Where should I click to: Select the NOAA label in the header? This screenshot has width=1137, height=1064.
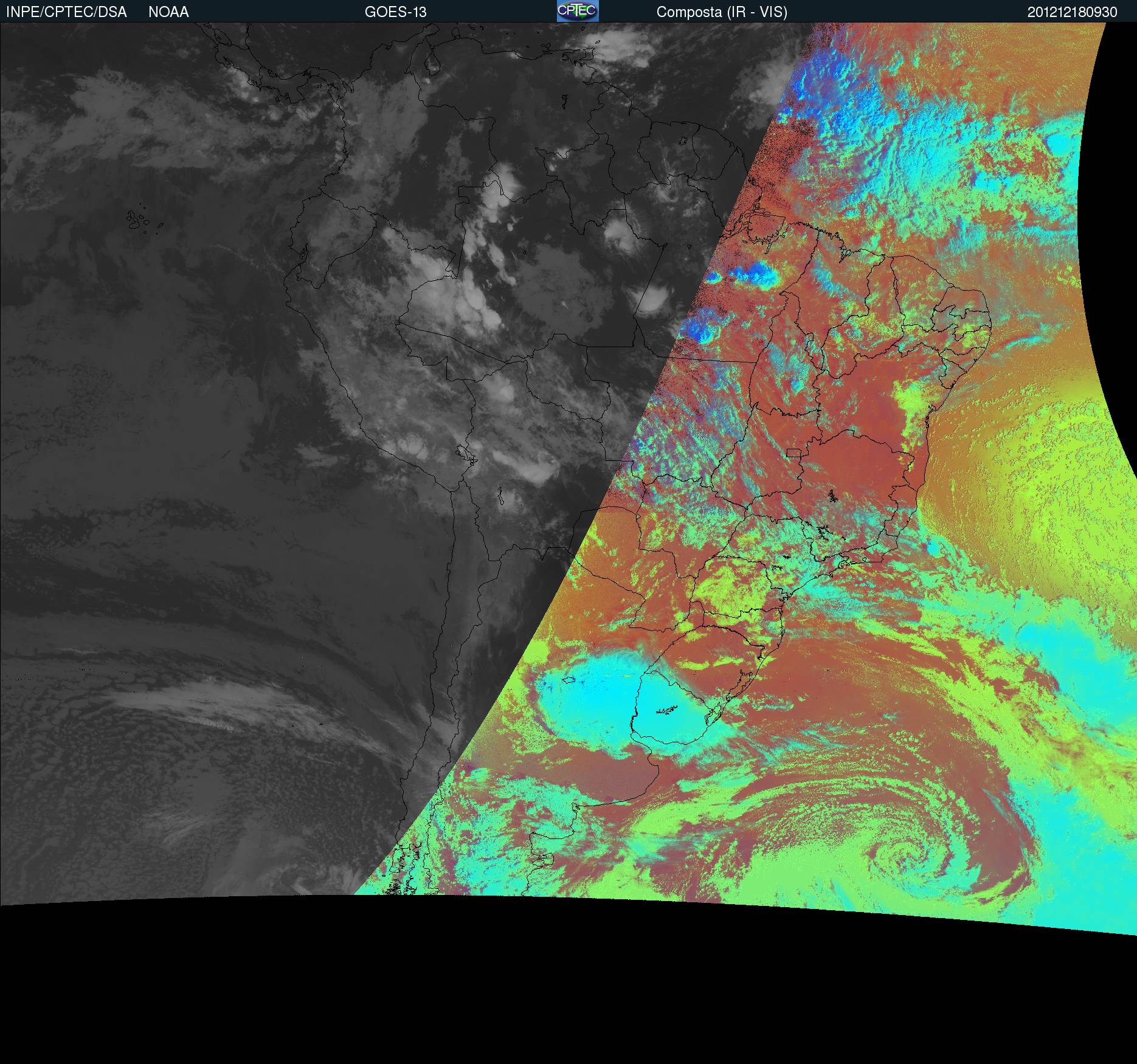click(168, 12)
